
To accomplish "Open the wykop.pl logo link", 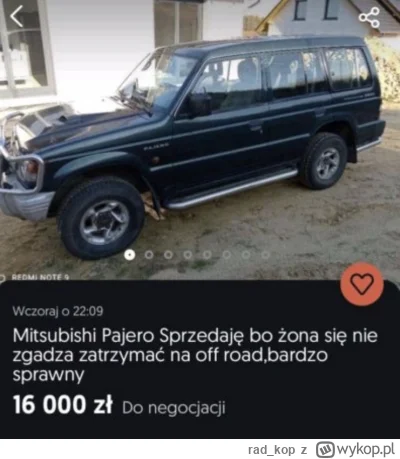I will (x=326, y=450).
